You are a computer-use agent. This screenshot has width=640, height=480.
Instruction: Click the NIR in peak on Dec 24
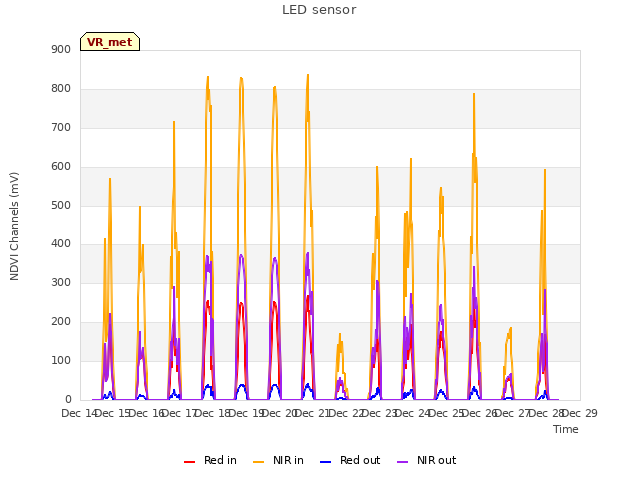pos(411,159)
